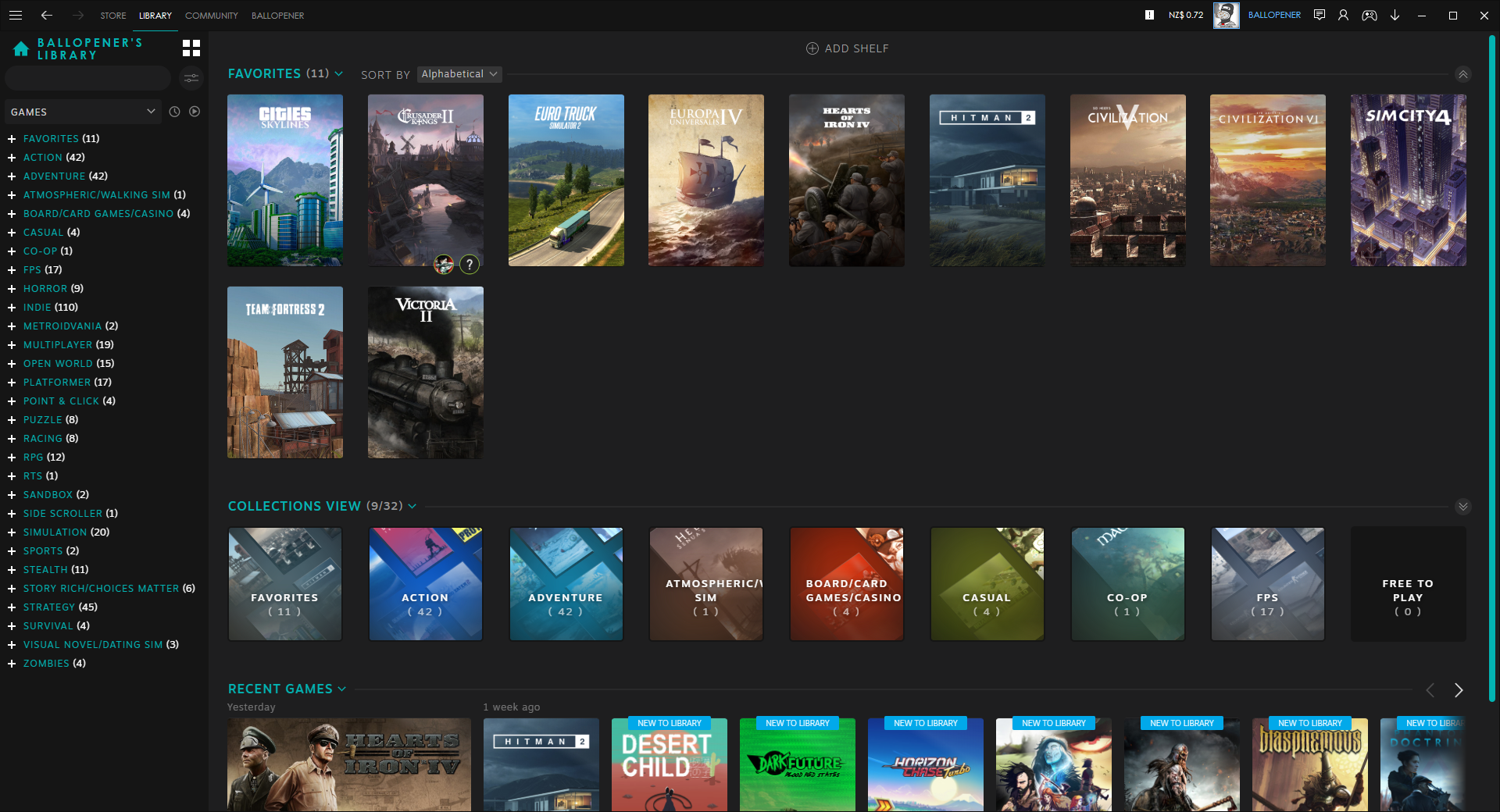Open the Platformer category link
This screenshot has height=812, width=1500.
[57, 383]
